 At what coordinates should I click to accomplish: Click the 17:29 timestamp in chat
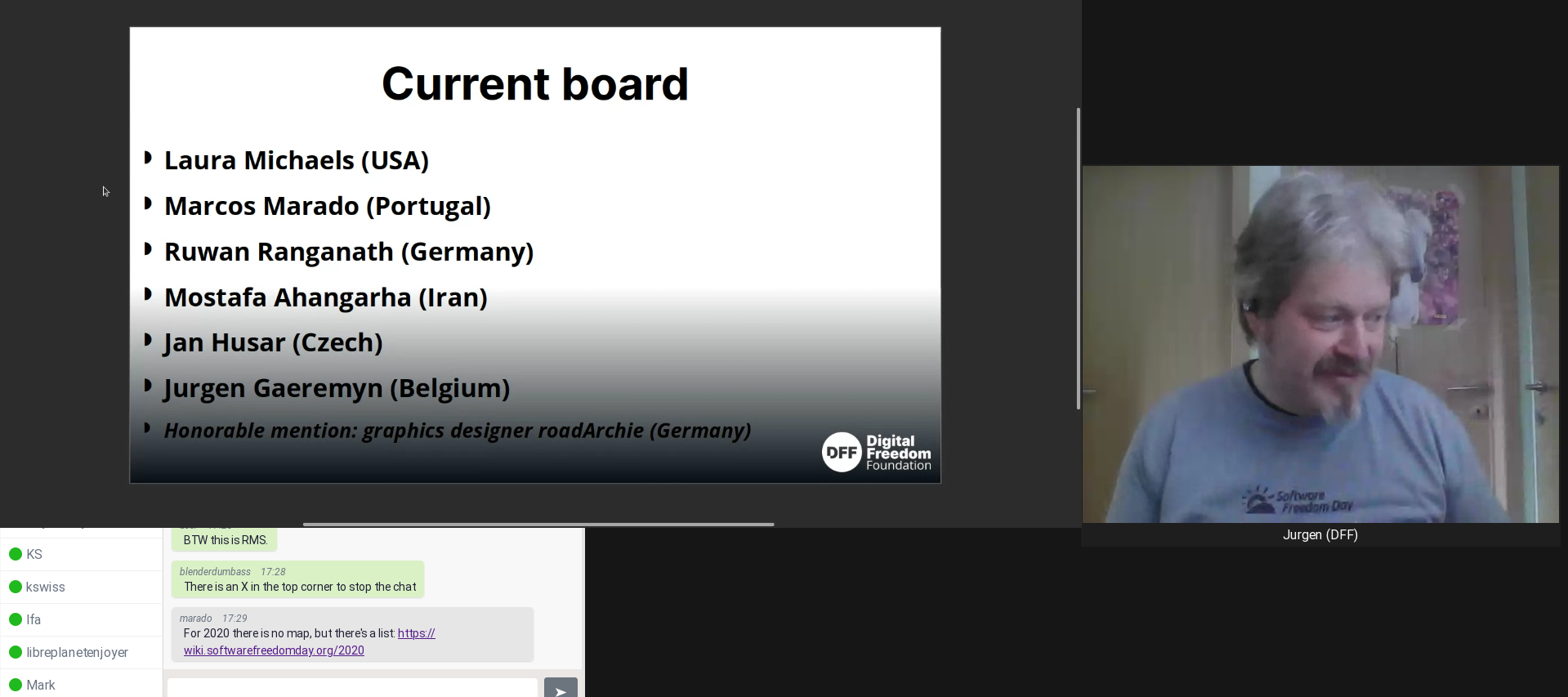(235, 619)
